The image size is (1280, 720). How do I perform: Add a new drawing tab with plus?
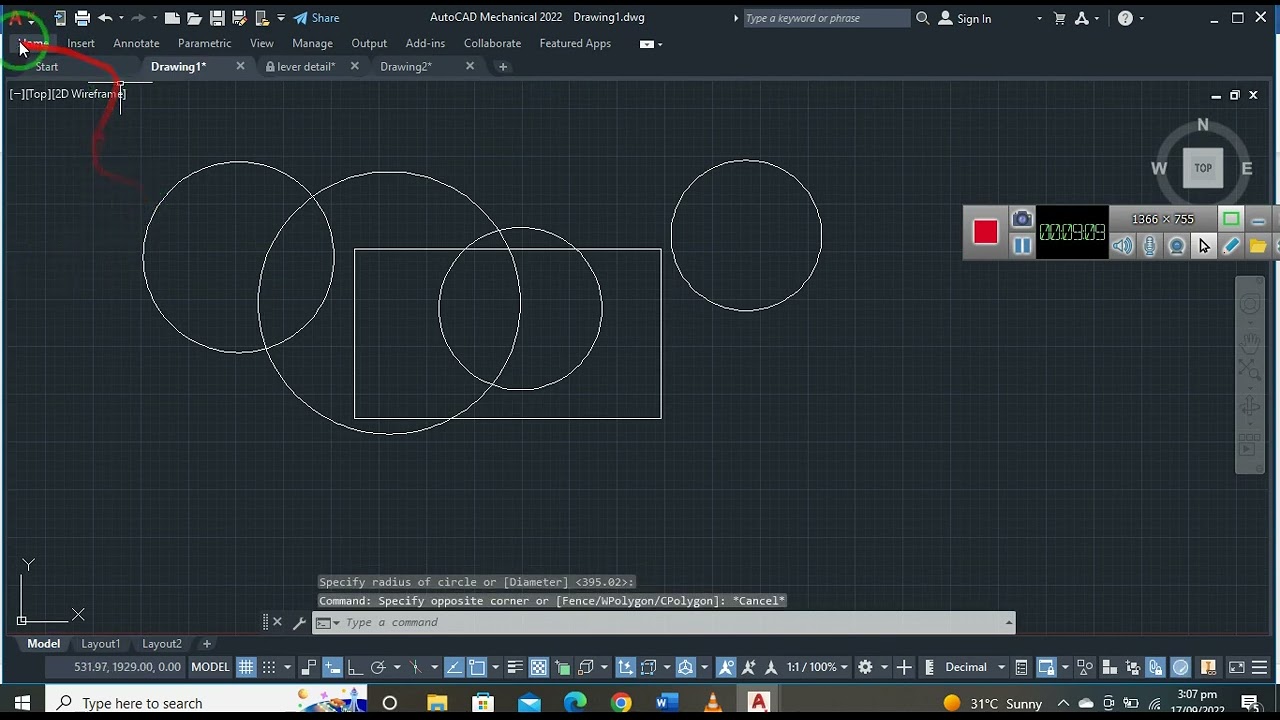(503, 66)
